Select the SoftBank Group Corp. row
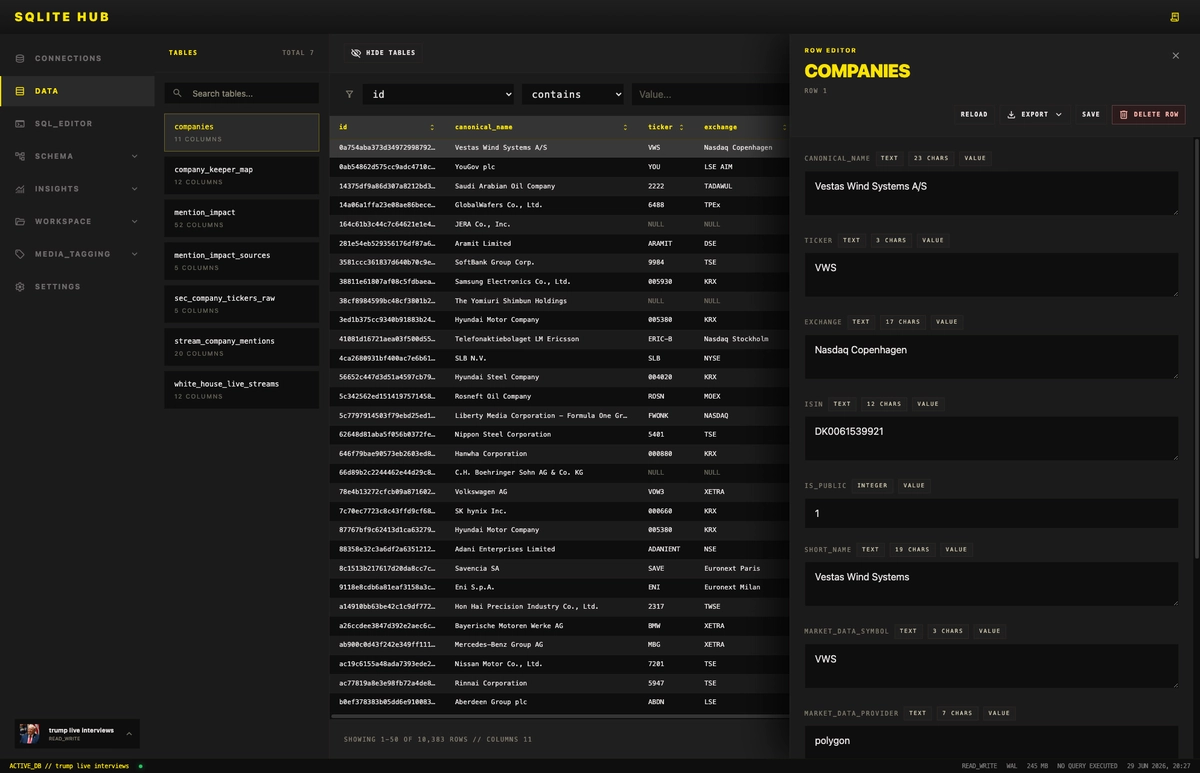 coord(559,262)
